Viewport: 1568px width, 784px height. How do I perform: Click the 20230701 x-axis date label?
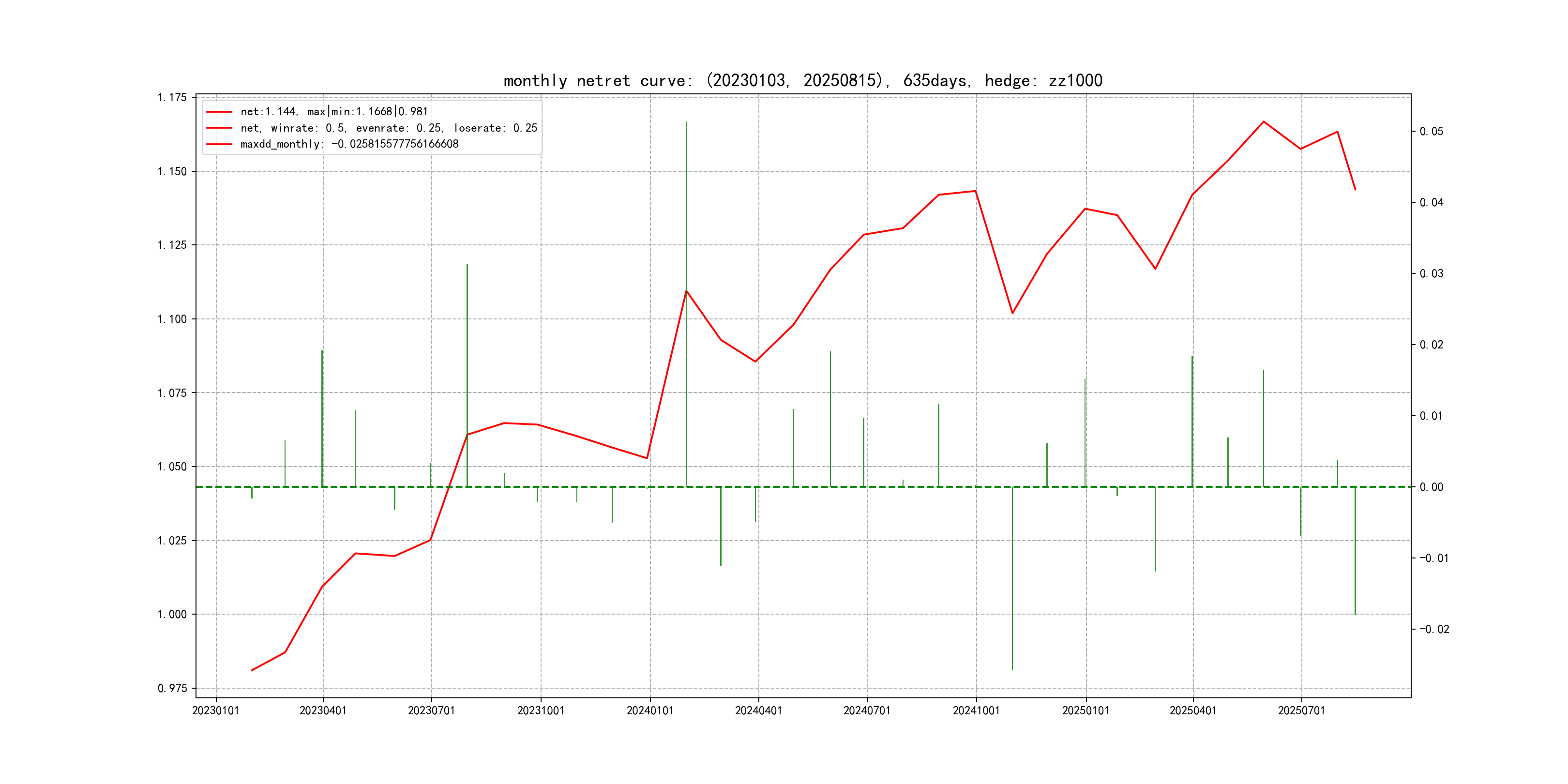tap(431, 711)
